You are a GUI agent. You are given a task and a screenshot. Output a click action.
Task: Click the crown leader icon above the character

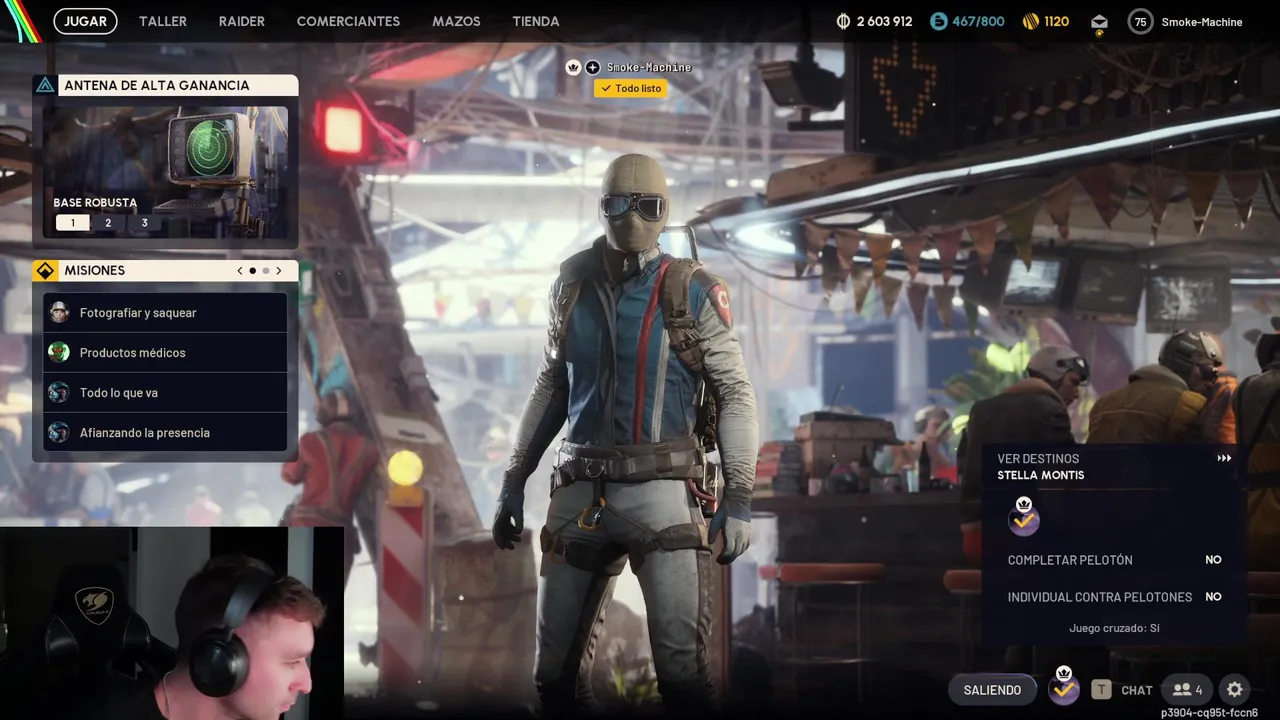point(573,67)
